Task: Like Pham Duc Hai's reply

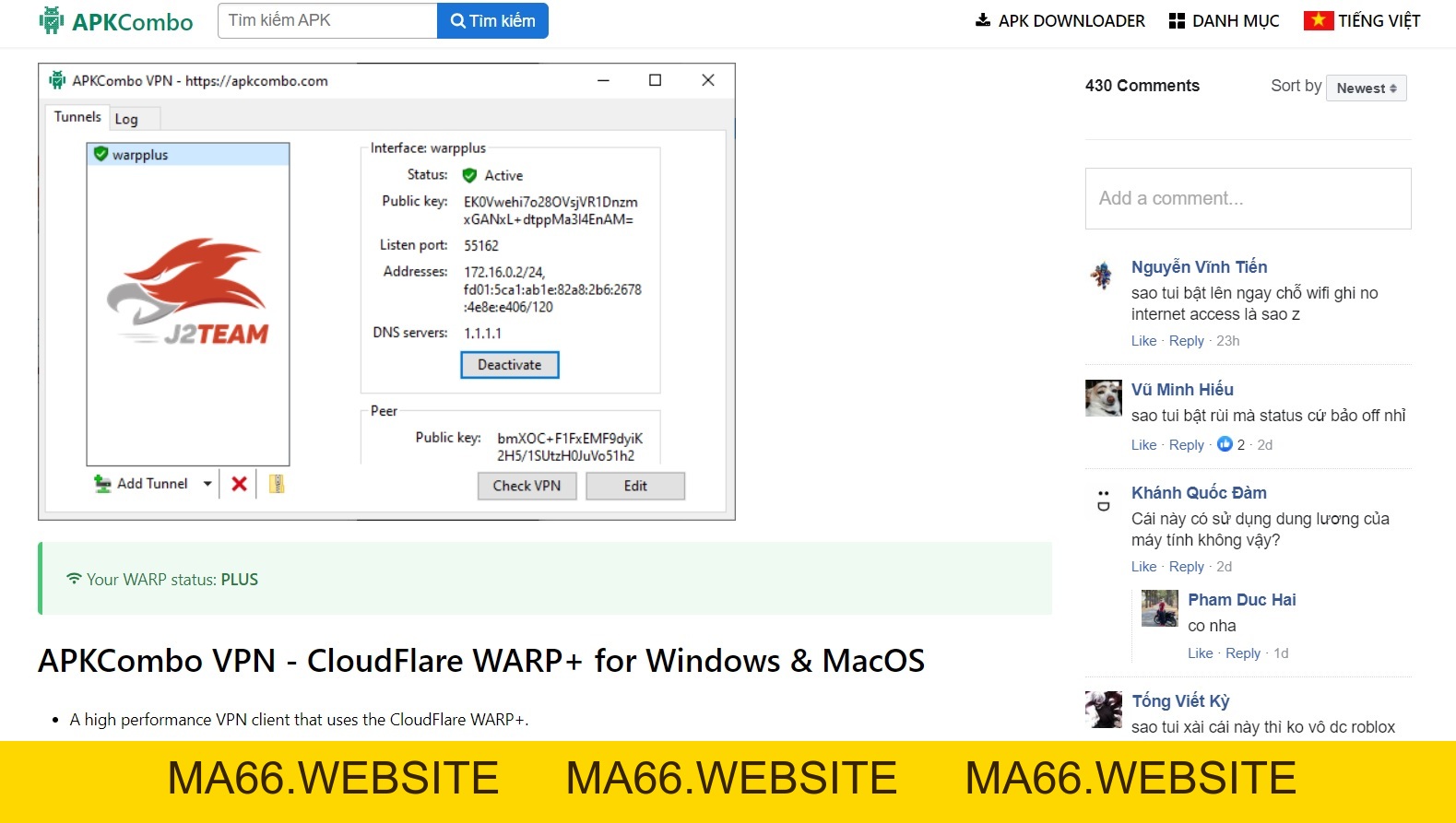Action: 1200,653
